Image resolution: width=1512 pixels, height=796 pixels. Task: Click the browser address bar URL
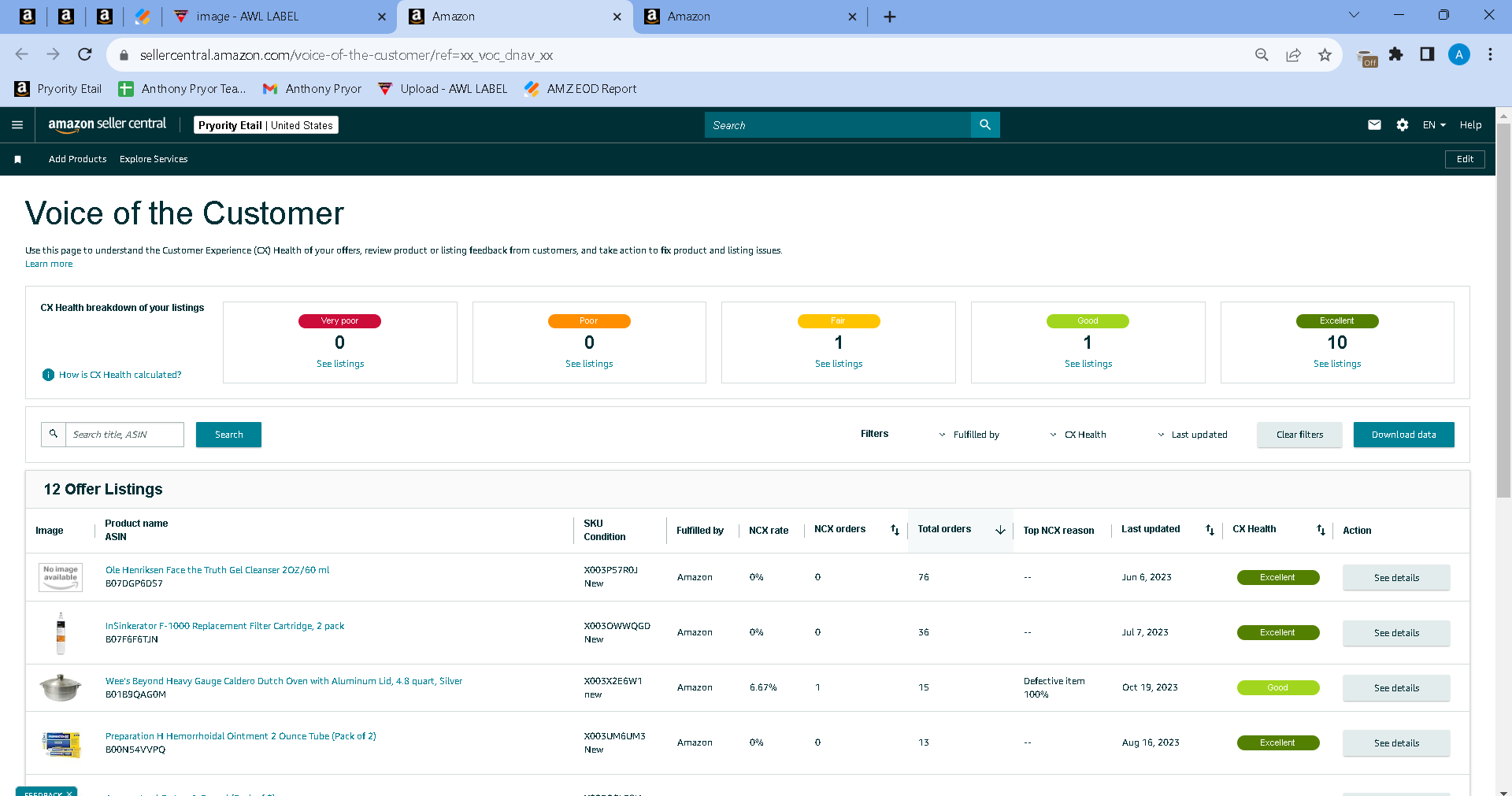tap(346, 55)
